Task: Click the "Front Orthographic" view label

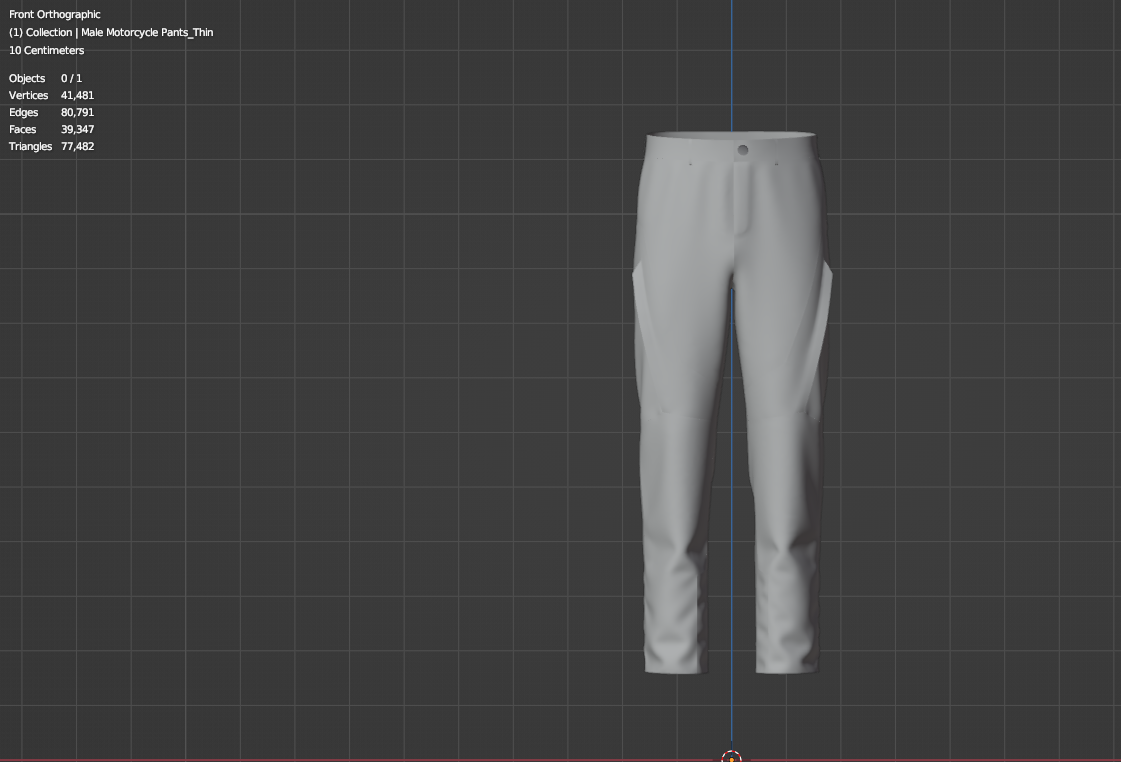Action: point(54,14)
